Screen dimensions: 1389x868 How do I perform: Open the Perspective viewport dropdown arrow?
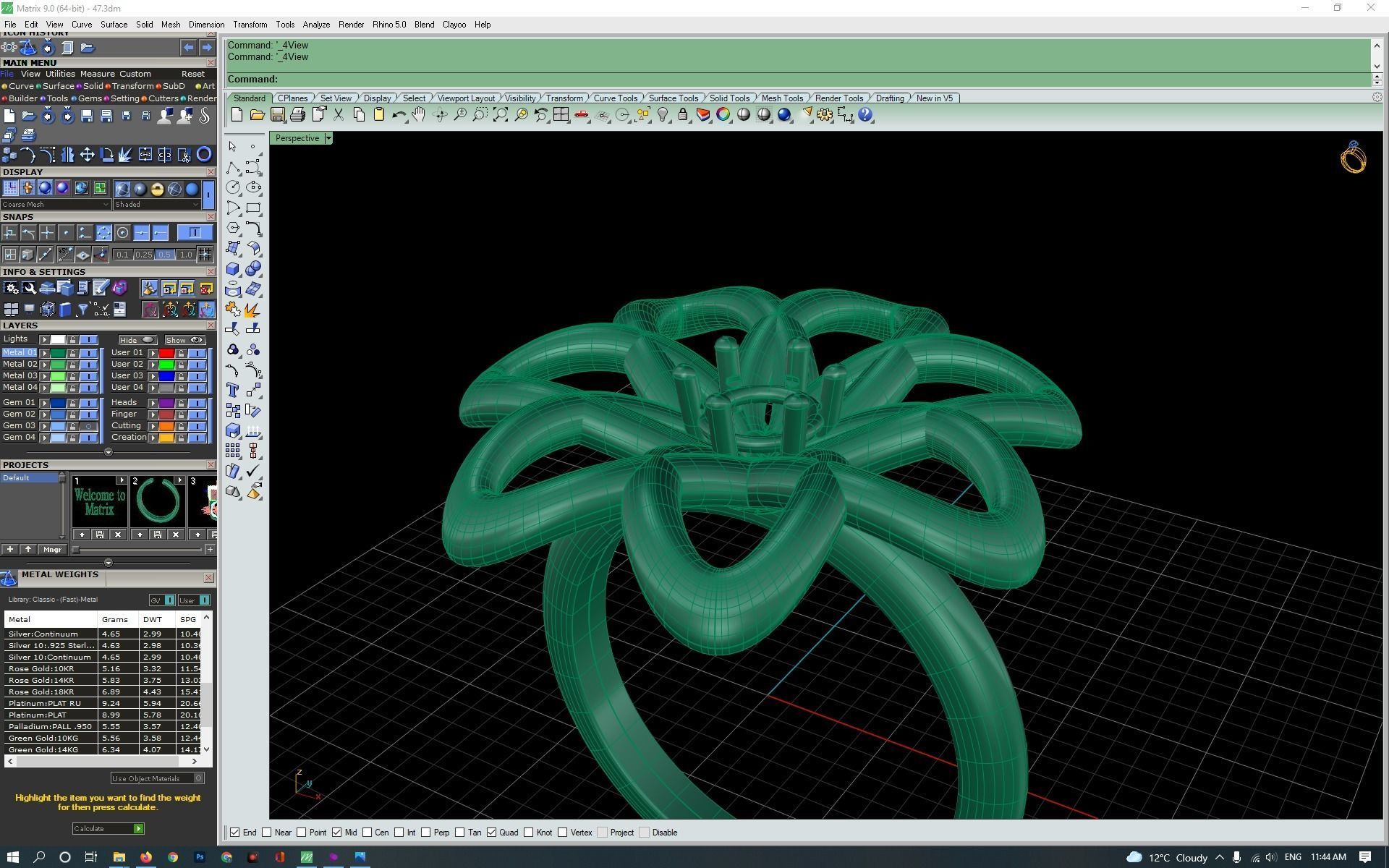coord(328,138)
